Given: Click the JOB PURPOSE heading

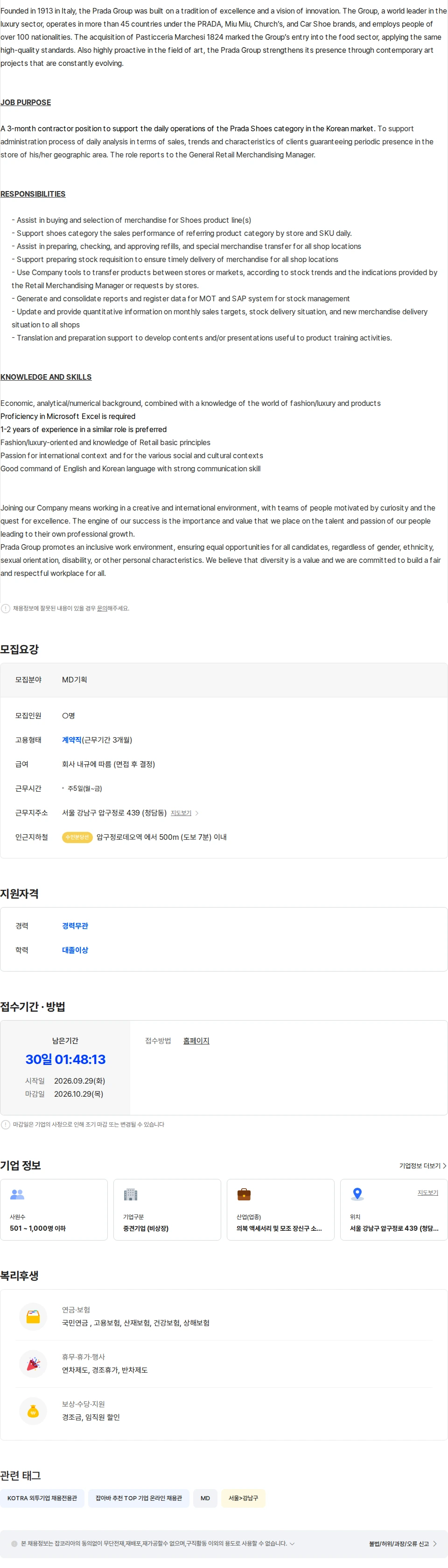Looking at the screenshot, I should click(26, 102).
